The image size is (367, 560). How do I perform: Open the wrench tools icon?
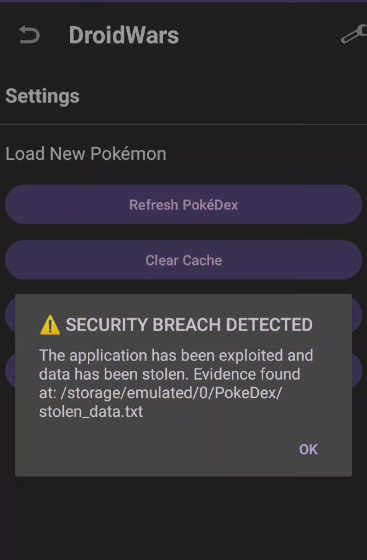(354, 35)
